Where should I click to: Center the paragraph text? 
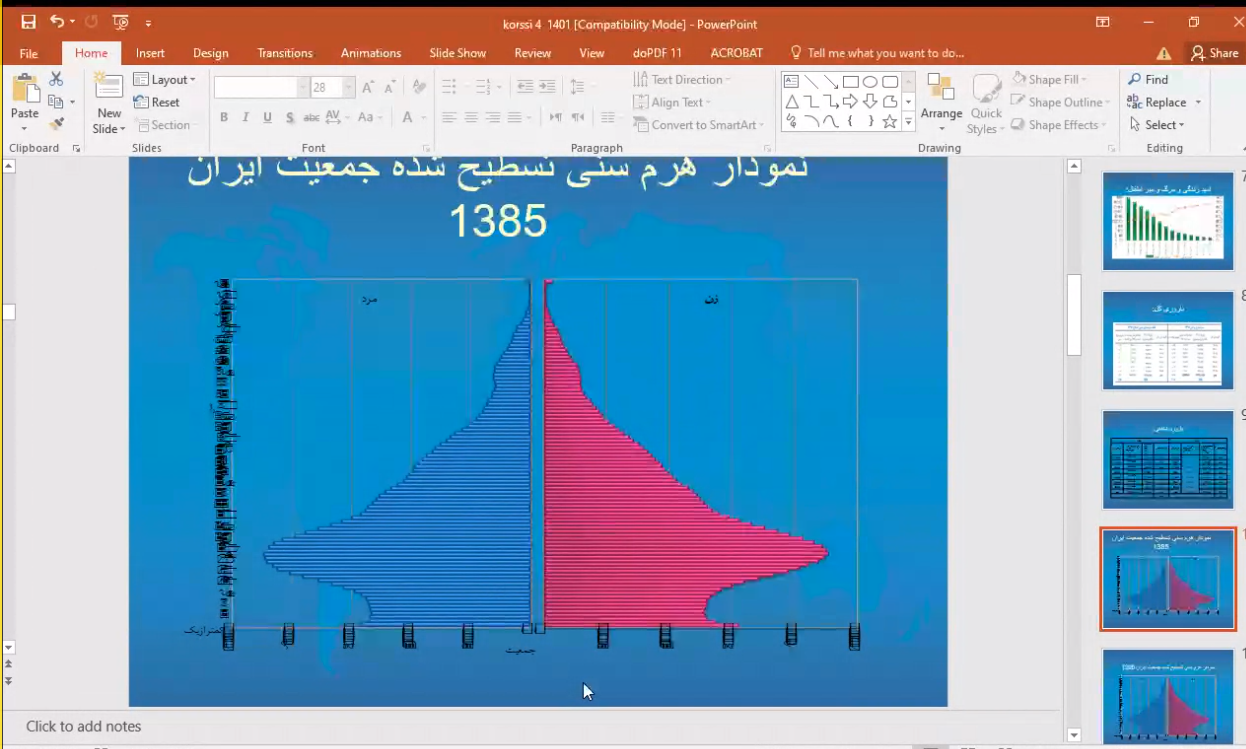point(471,118)
